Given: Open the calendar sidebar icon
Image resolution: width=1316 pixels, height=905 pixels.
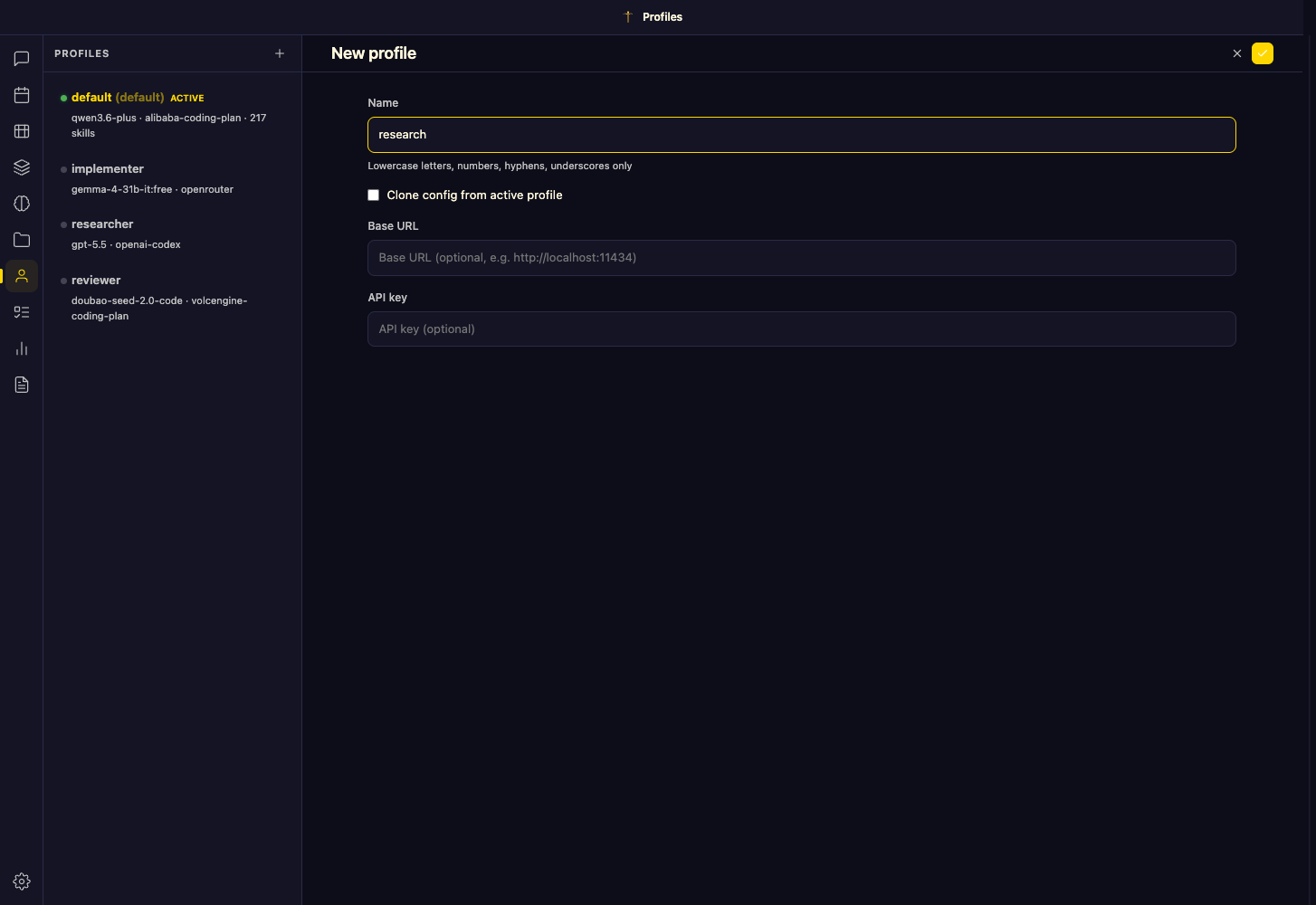Looking at the screenshot, I should (22, 95).
